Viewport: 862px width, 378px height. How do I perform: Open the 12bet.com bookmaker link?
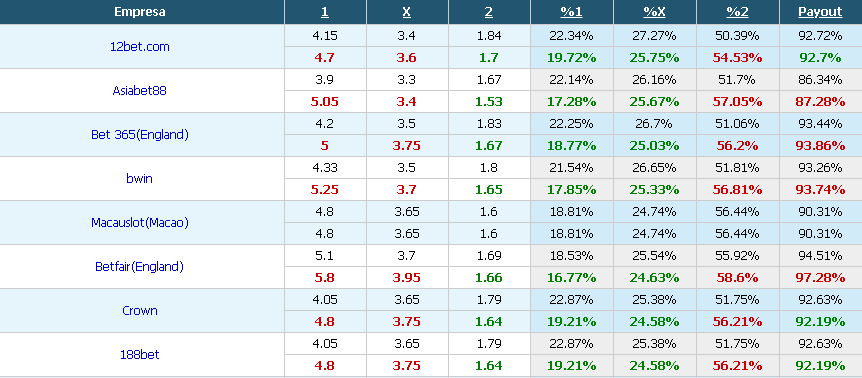(x=140, y=47)
